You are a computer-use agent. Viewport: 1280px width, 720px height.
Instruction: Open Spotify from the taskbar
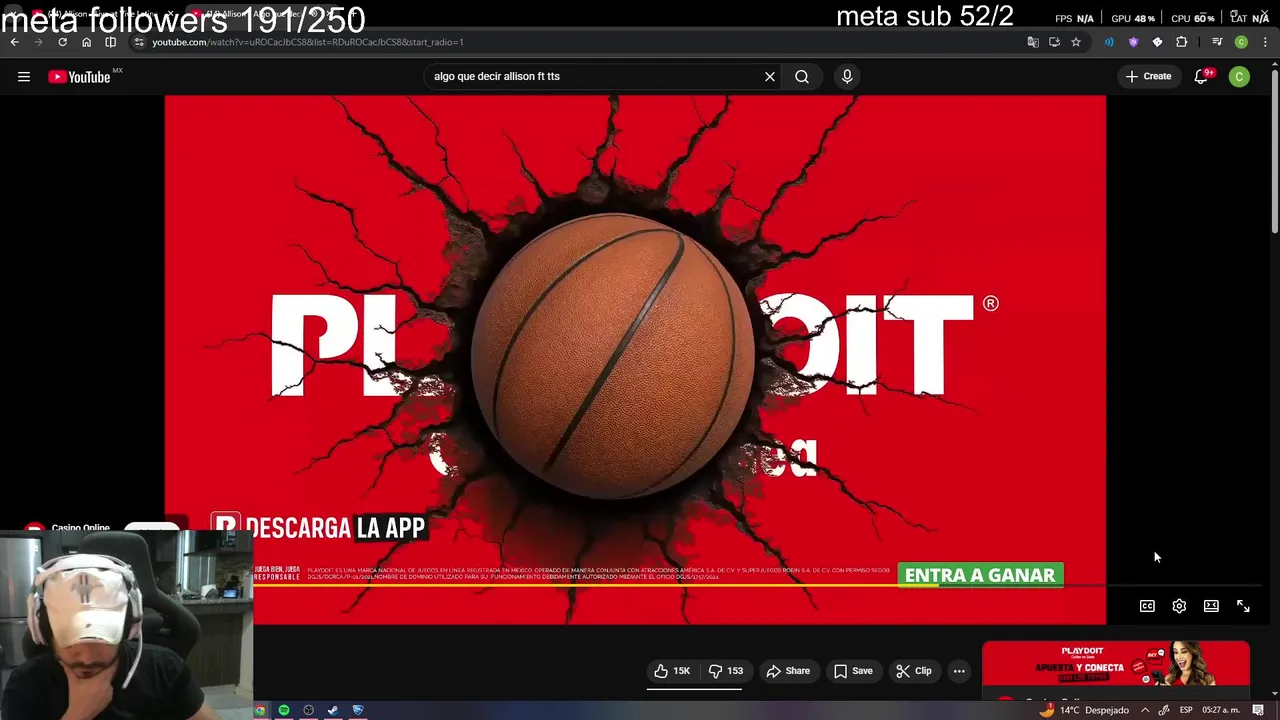[x=284, y=711]
